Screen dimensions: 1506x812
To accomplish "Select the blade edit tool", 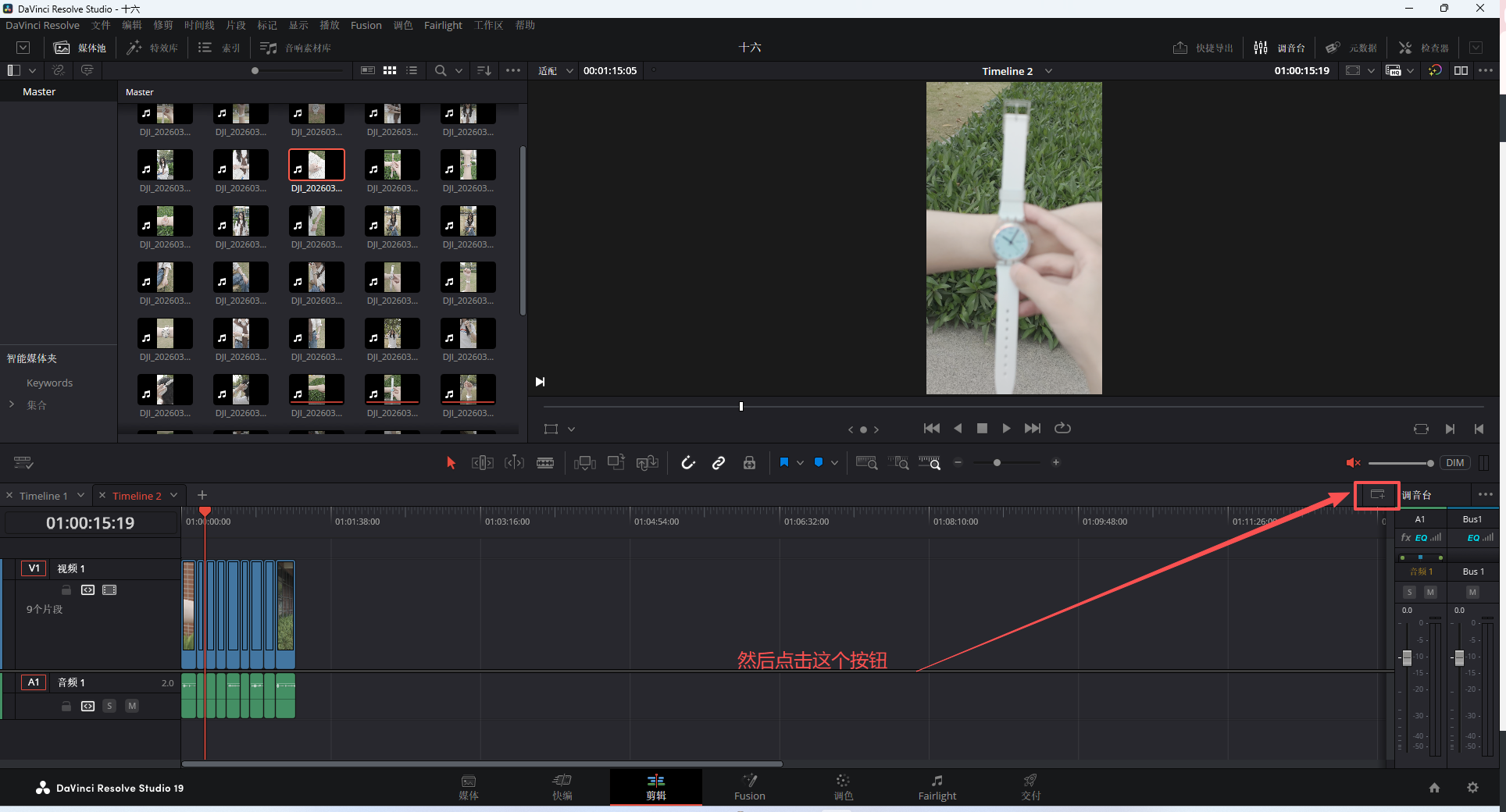I will click(x=545, y=463).
